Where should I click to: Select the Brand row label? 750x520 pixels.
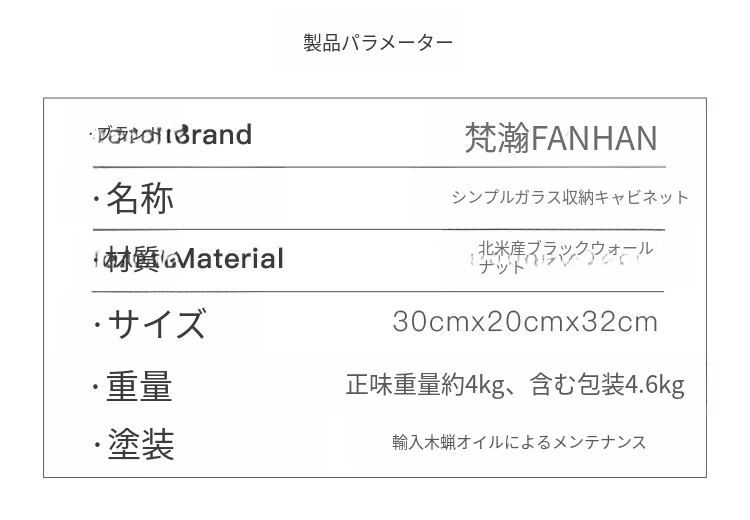(172, 135)
